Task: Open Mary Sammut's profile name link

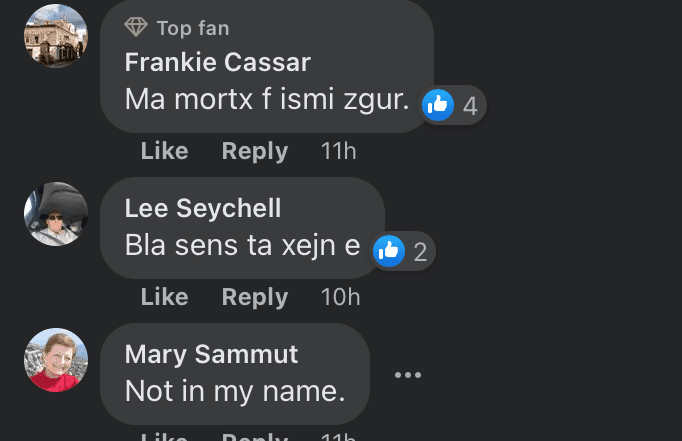Action: click(212, 354)
